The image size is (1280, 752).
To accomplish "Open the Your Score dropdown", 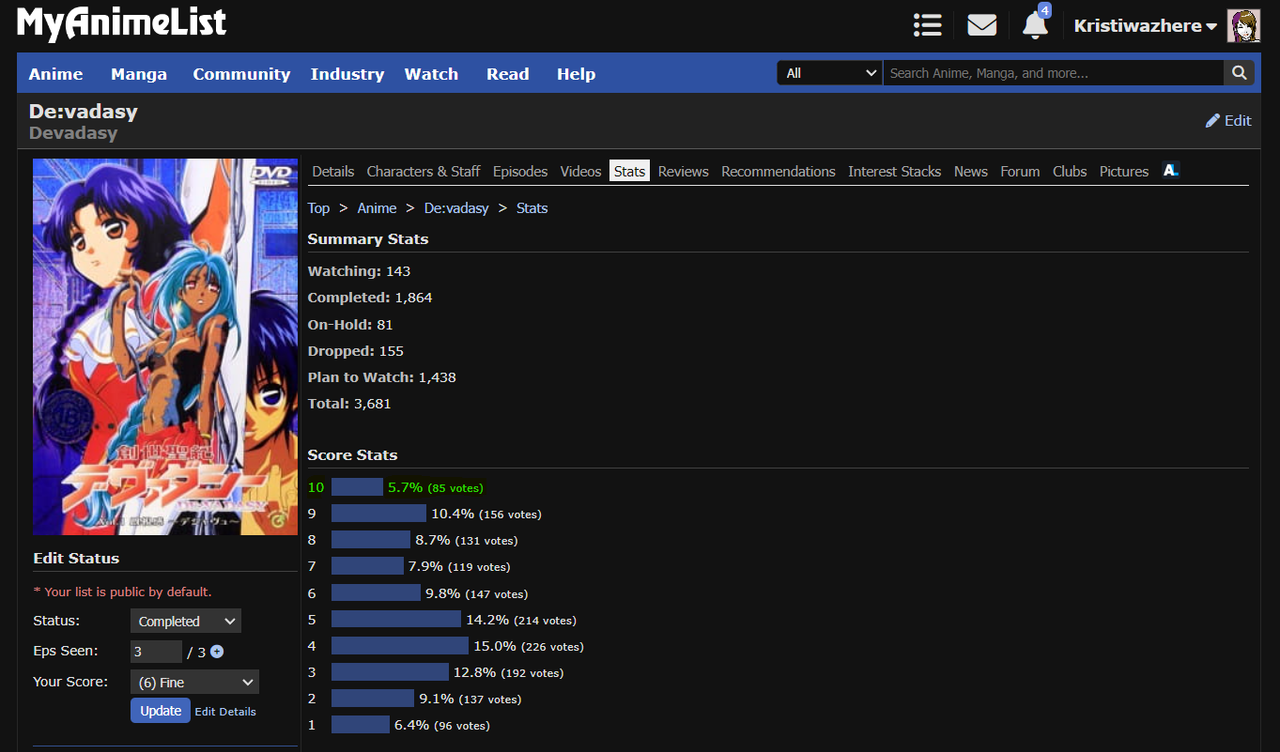I will pos(194,682).
